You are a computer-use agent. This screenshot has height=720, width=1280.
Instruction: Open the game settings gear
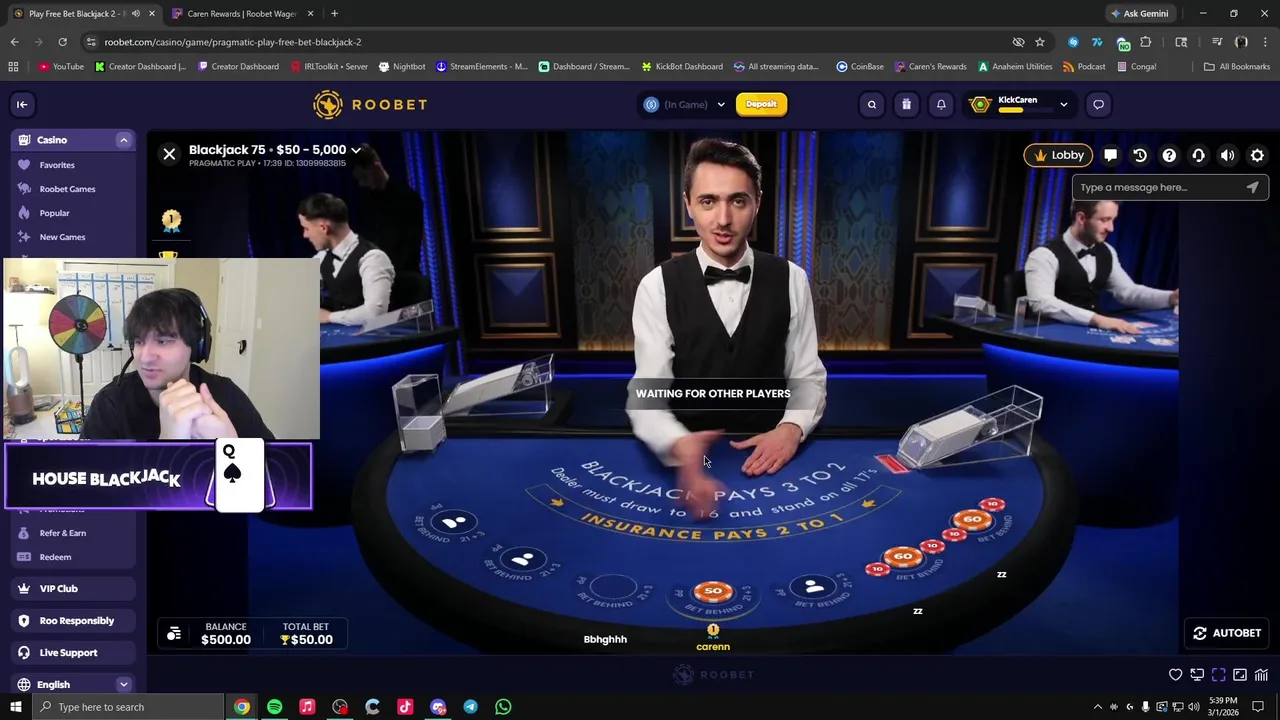click(1257, 155)
